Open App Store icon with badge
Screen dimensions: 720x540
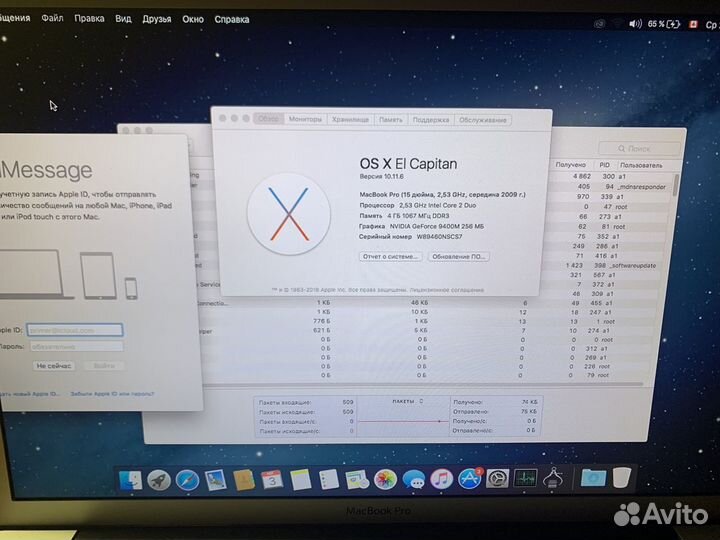470,479
